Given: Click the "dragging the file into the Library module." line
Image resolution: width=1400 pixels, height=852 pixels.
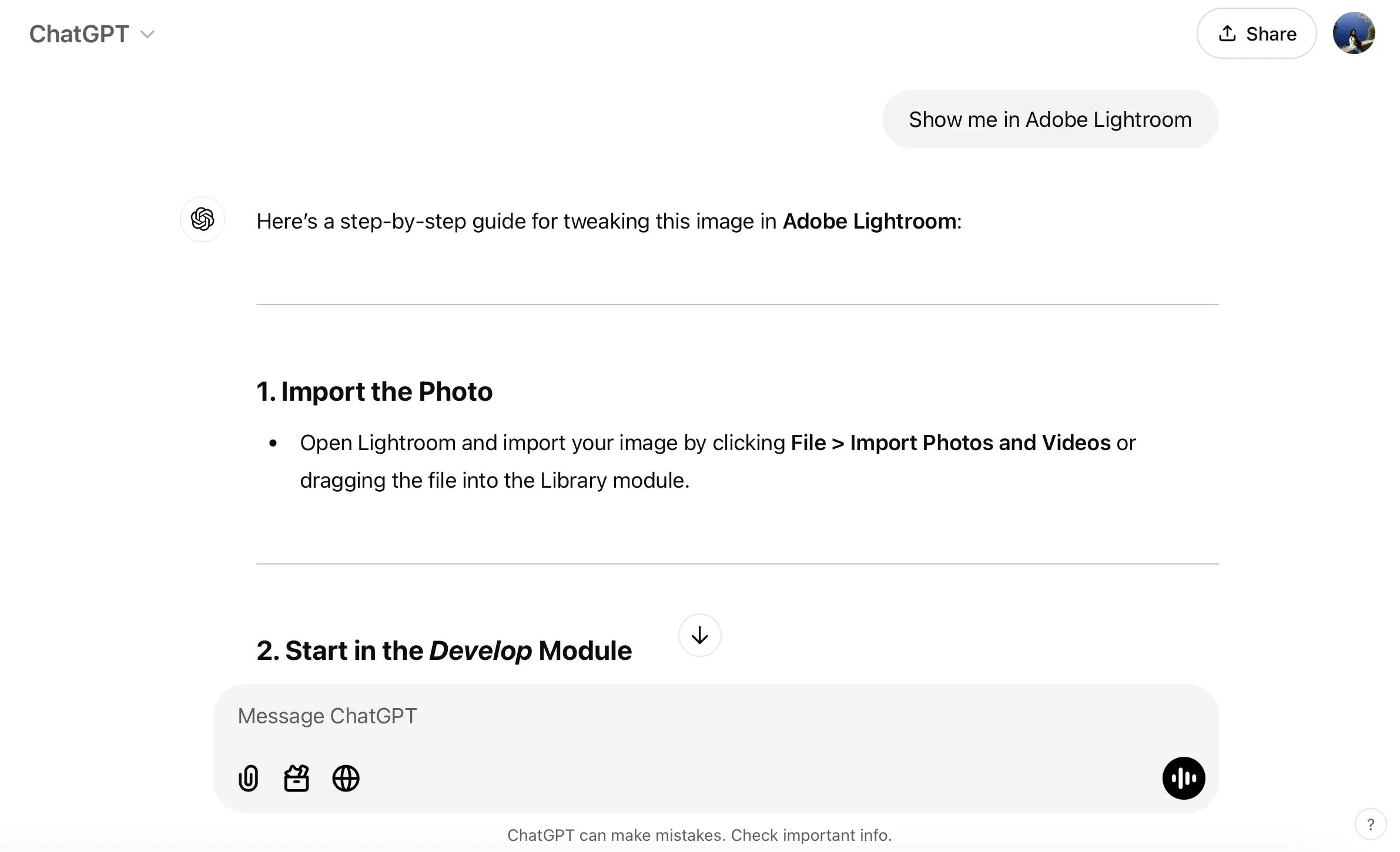Looking at the screenshot, I should [x=495, y=481].
